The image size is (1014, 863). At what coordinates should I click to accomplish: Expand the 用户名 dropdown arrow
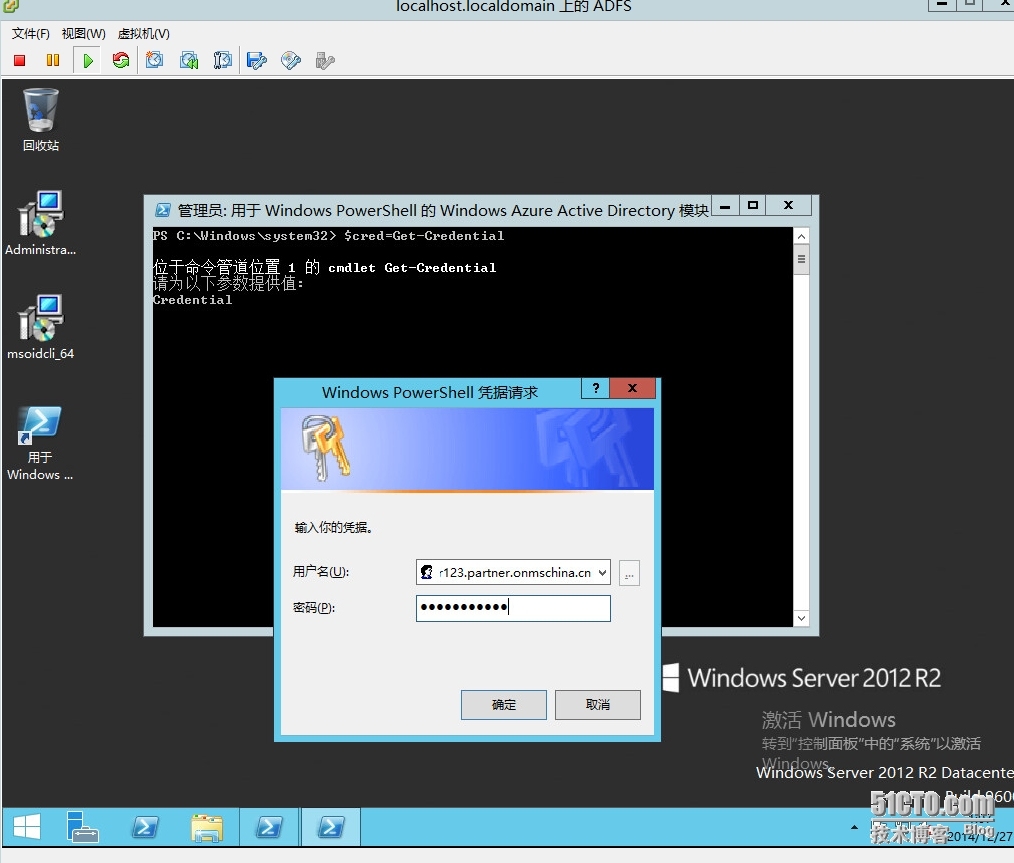[x=602, y=573]
